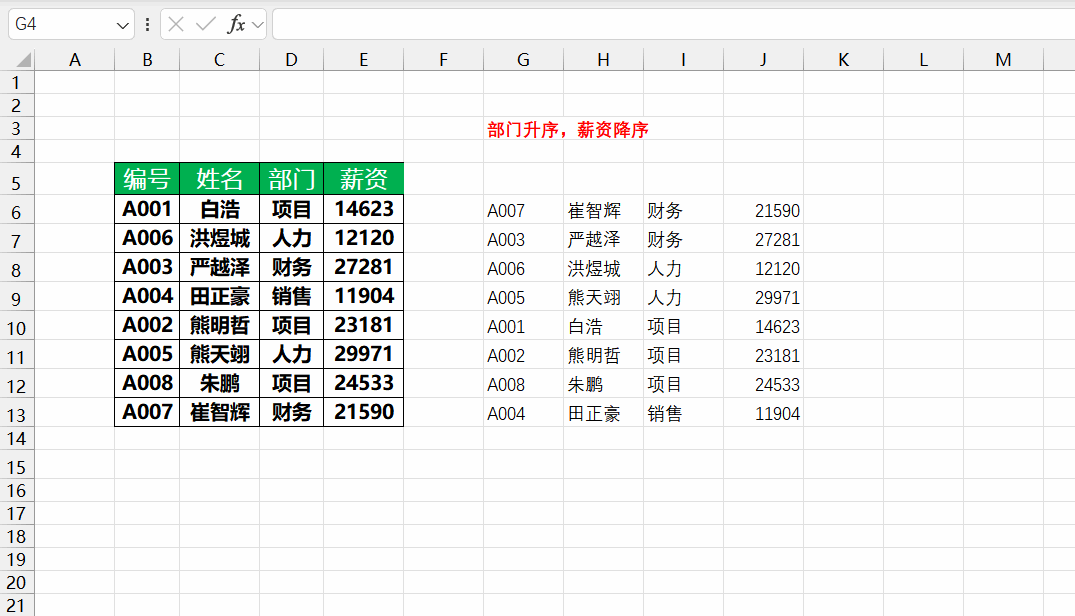Select column B header

coord(147,60)
